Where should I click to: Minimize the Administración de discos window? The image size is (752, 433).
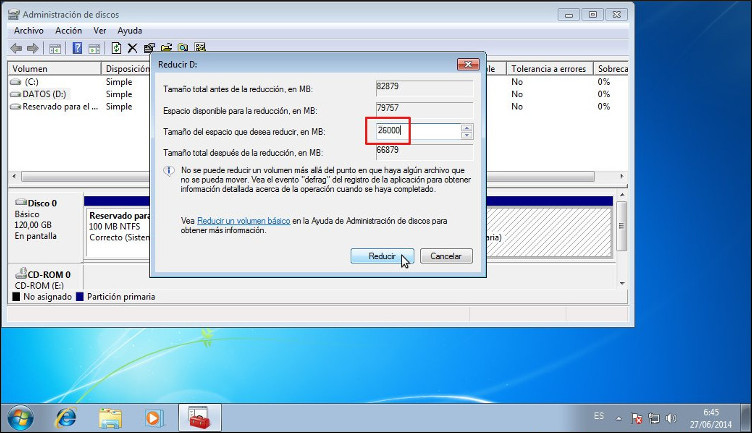(x=569, y=15)
